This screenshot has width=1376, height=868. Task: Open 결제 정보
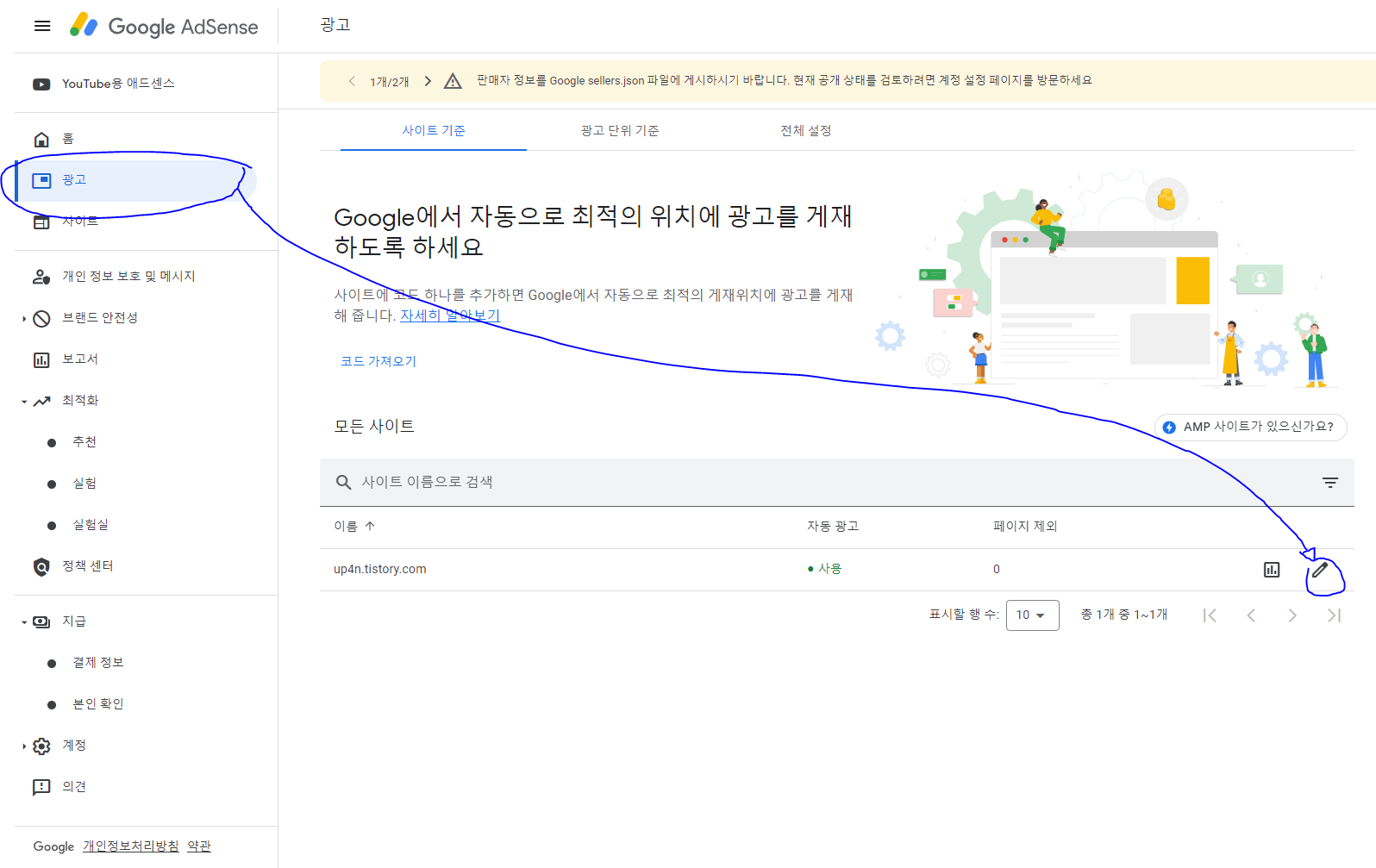coord(97,663)
